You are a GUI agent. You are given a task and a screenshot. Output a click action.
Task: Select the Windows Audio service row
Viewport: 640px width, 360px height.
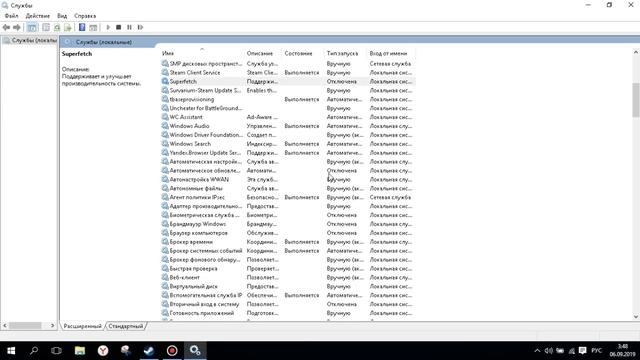[288, 126]
